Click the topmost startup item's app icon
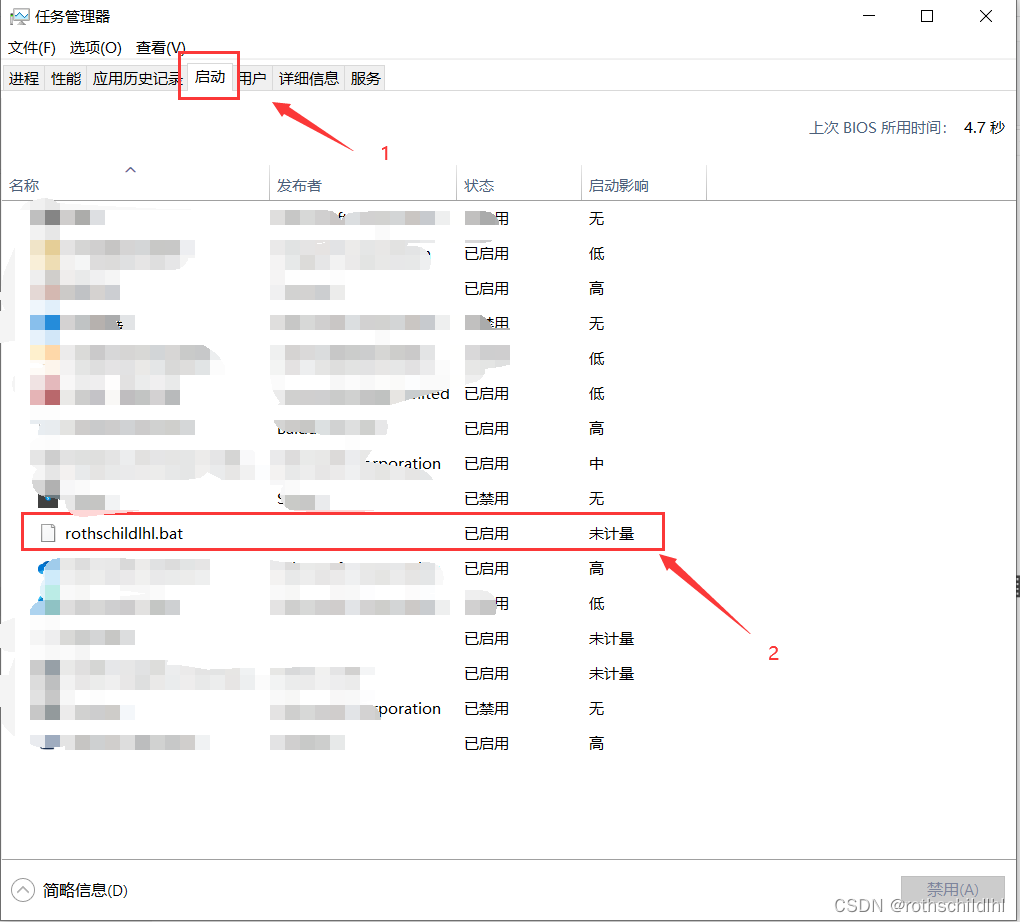Screen dimensions: 1020x922 pos(47,217)
